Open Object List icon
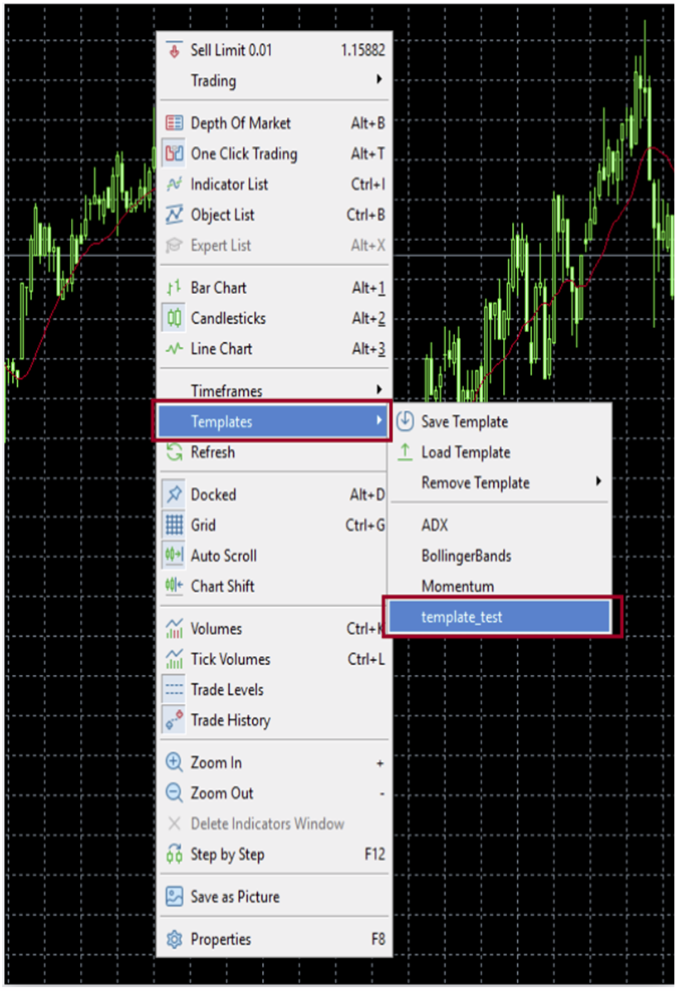Screen dimensions: 676x991 tap(174, 215)
